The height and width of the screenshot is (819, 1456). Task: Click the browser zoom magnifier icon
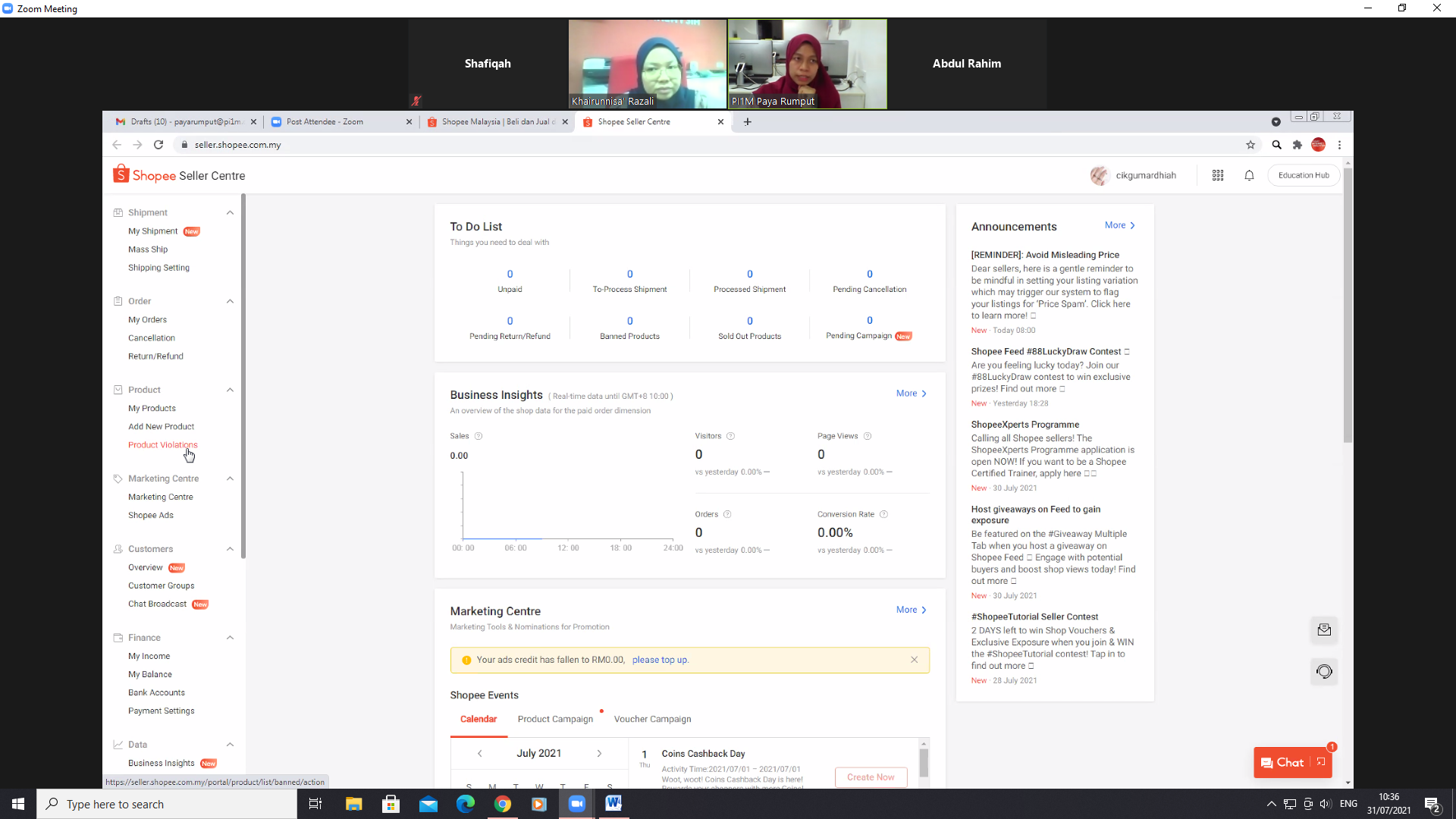pyautogui.click(x=1276, y=145)
